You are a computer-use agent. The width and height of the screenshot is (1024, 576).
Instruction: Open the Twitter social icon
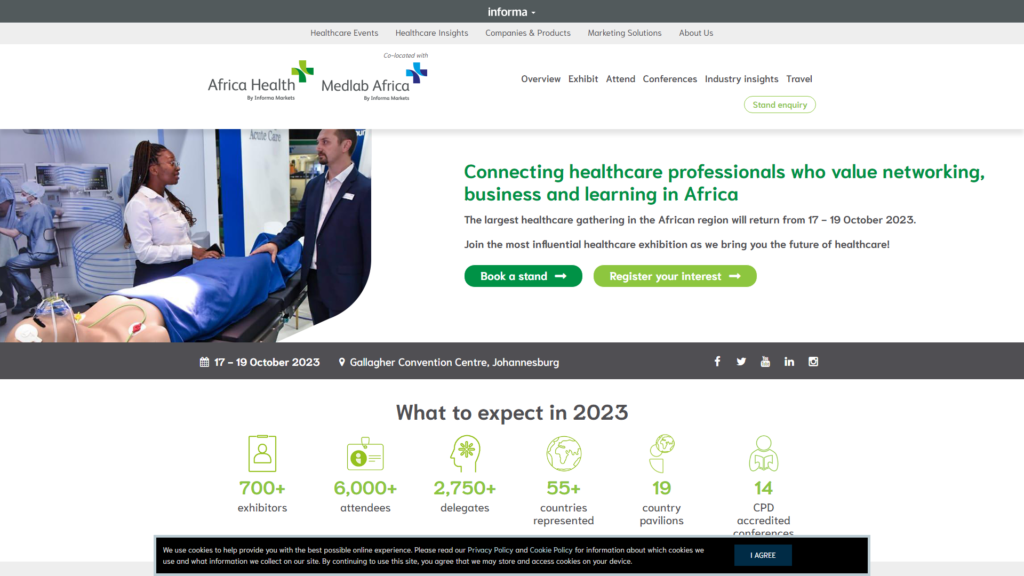pyautogui.click(x=741, y=361)
